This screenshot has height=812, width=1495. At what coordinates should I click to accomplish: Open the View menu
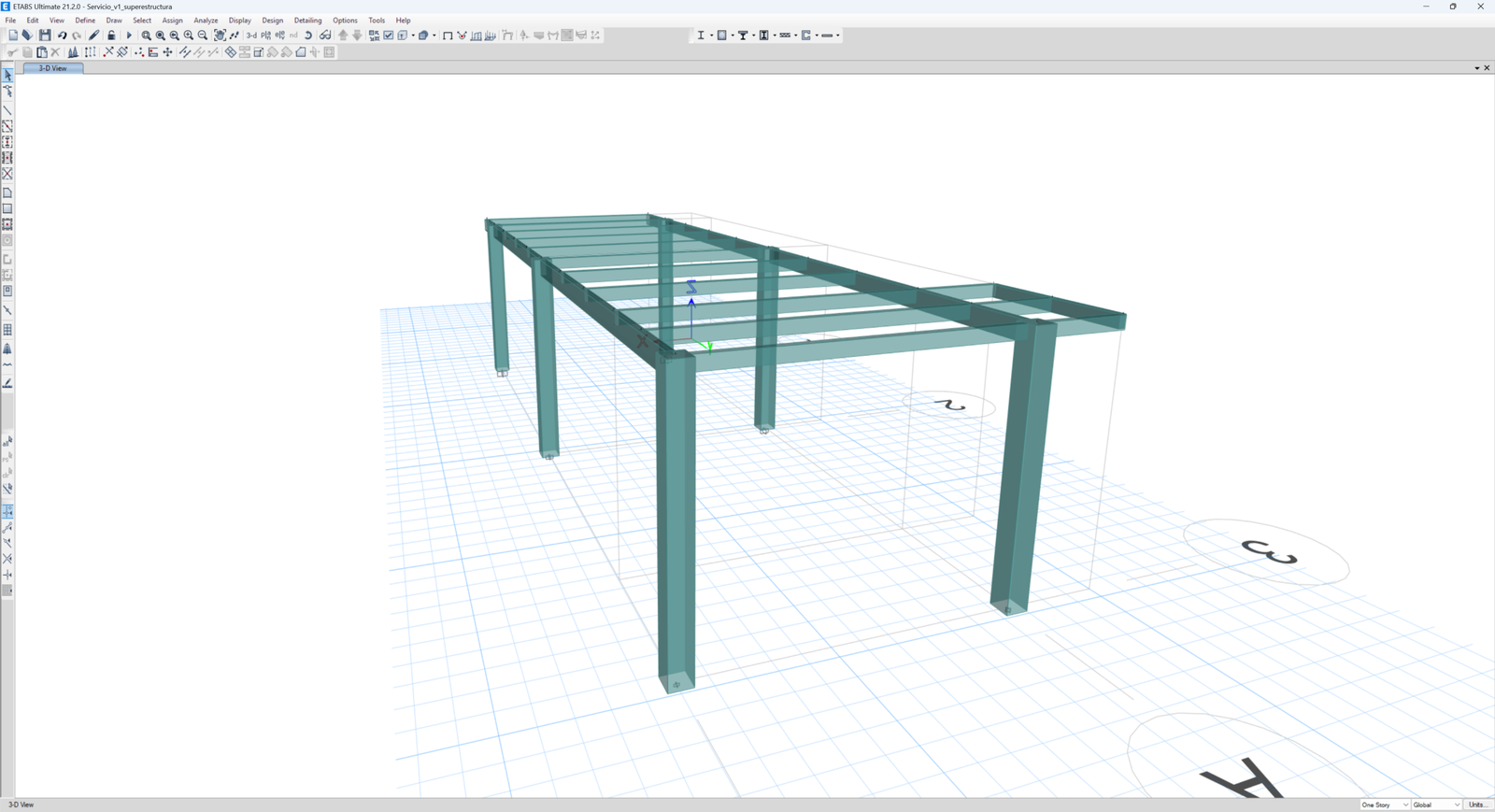coord(57,21)
